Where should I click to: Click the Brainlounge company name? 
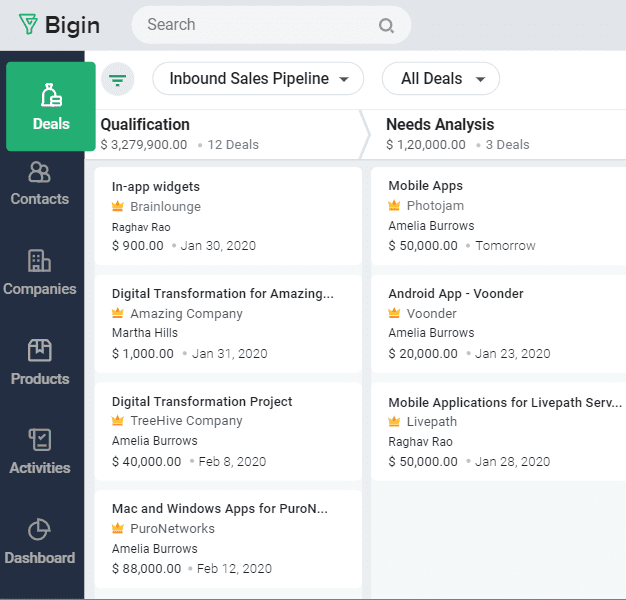coord(166,206)
